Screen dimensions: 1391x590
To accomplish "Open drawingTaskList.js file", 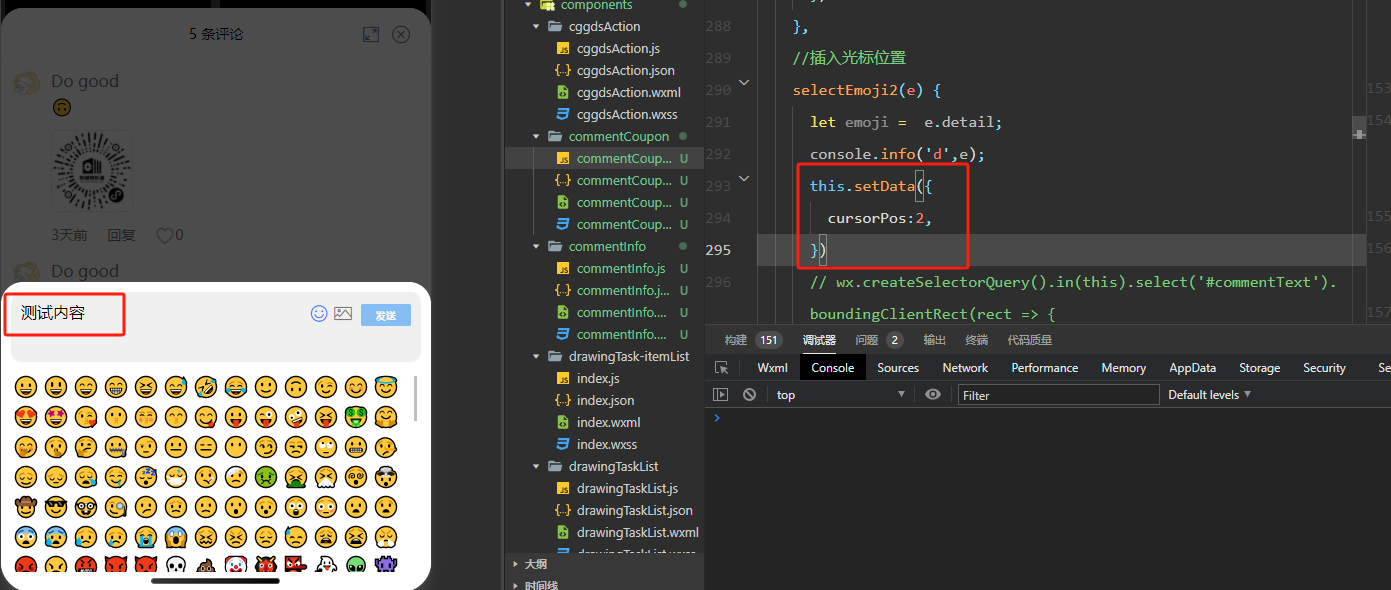I will [x=627, y=488].
